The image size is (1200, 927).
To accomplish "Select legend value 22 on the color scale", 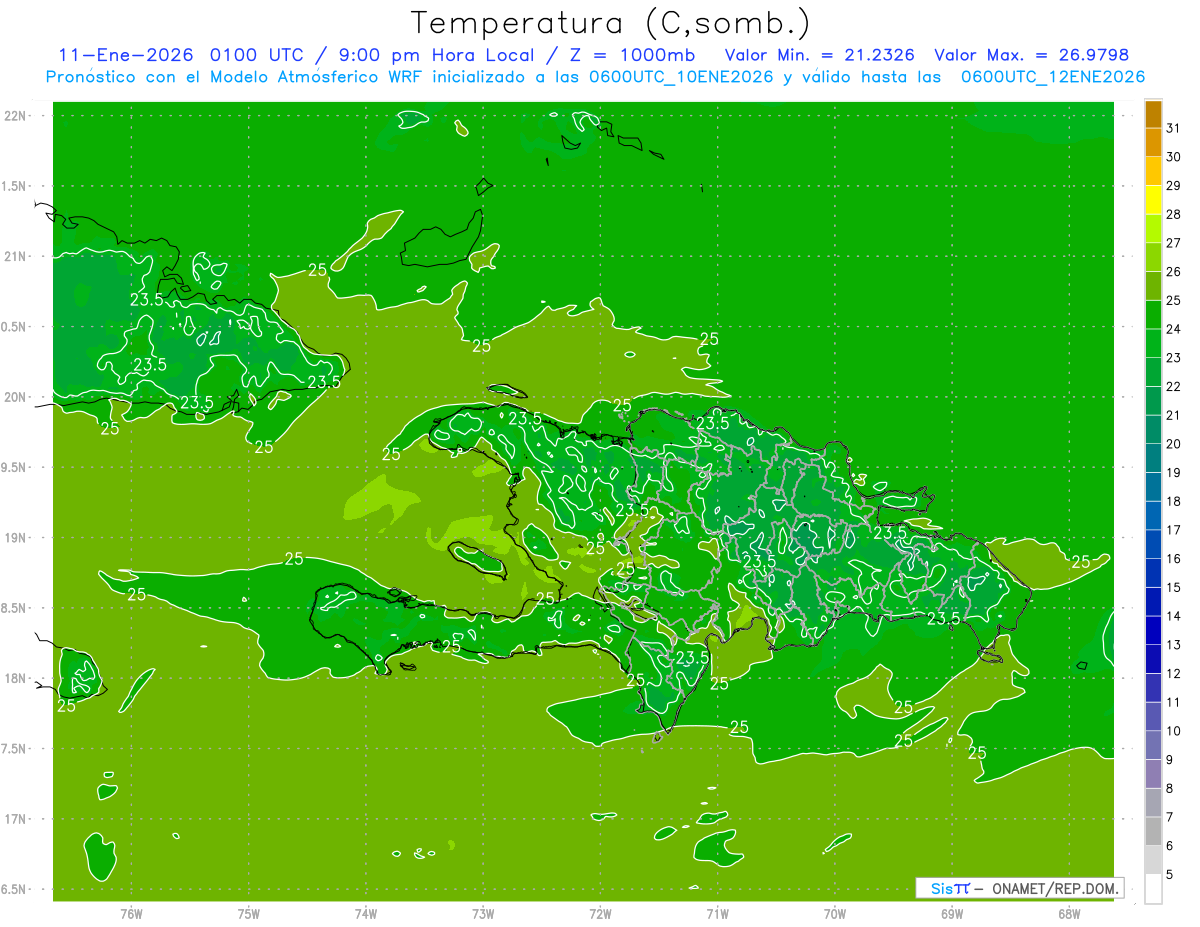I will [x=1174, y=387].
